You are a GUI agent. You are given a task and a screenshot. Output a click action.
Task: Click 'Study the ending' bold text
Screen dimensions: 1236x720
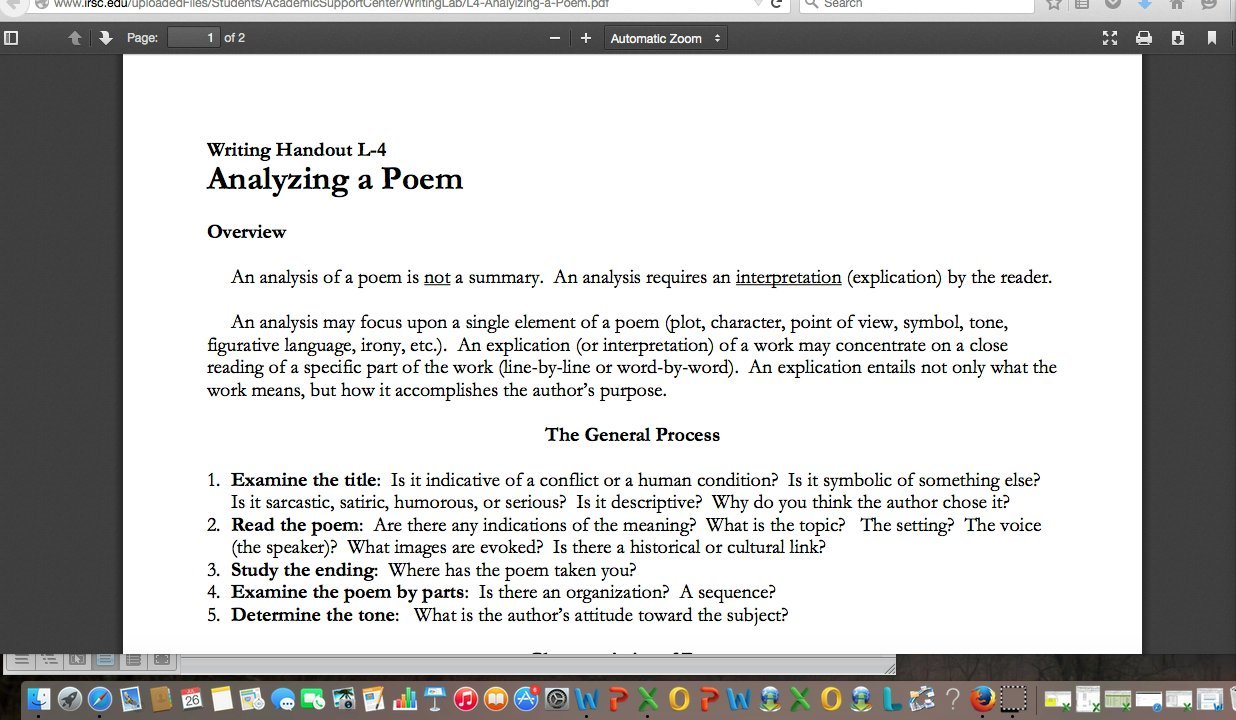[304, 570]
